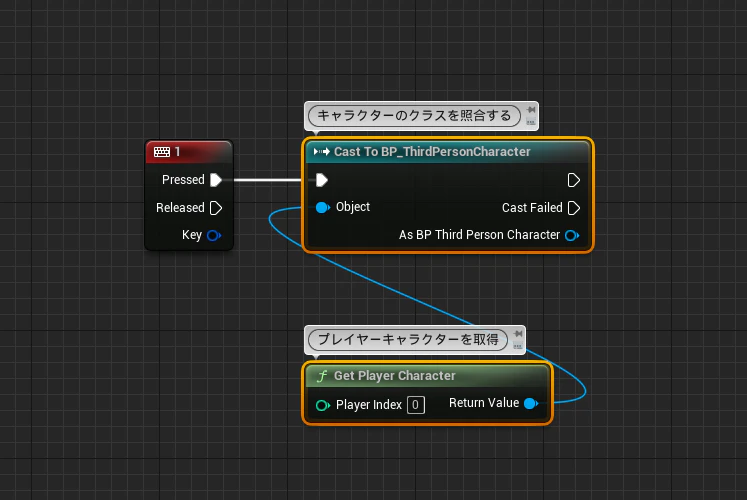Select the keyboard 1 event node header
Image resolution: width=747 pixels, height=500 pixels.
pyautogui.click(x=189, y=152)
